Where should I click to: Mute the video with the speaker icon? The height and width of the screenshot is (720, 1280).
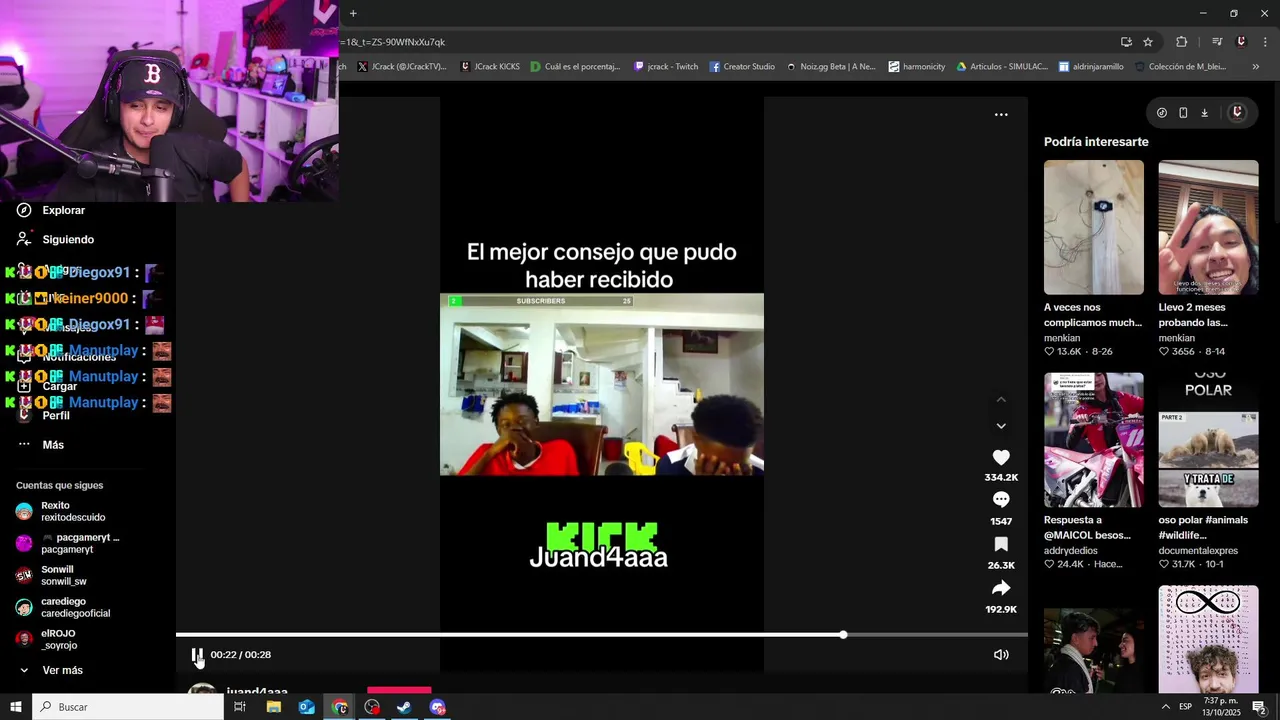coord(1001,655)
